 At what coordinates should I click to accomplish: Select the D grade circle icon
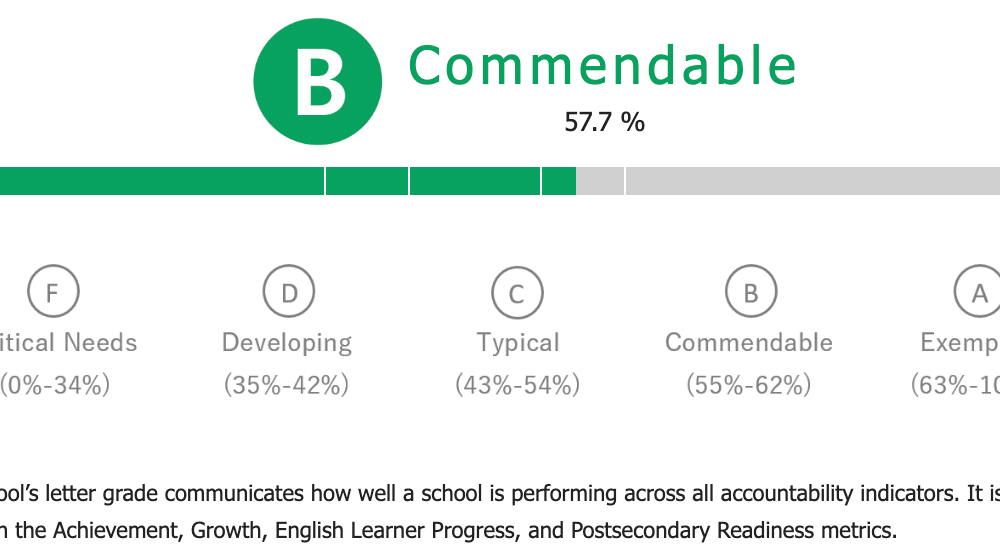[x=289, y=291]
